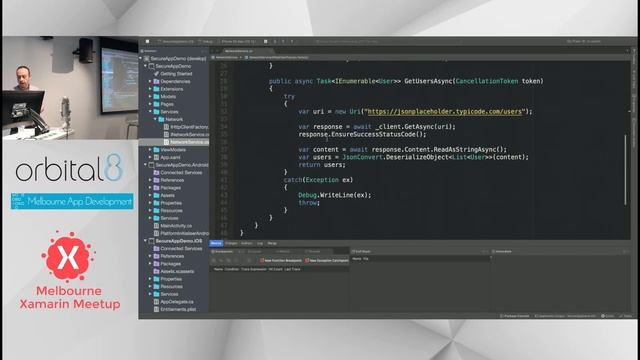Click References folder icon in Android project

tap(156, 180)
